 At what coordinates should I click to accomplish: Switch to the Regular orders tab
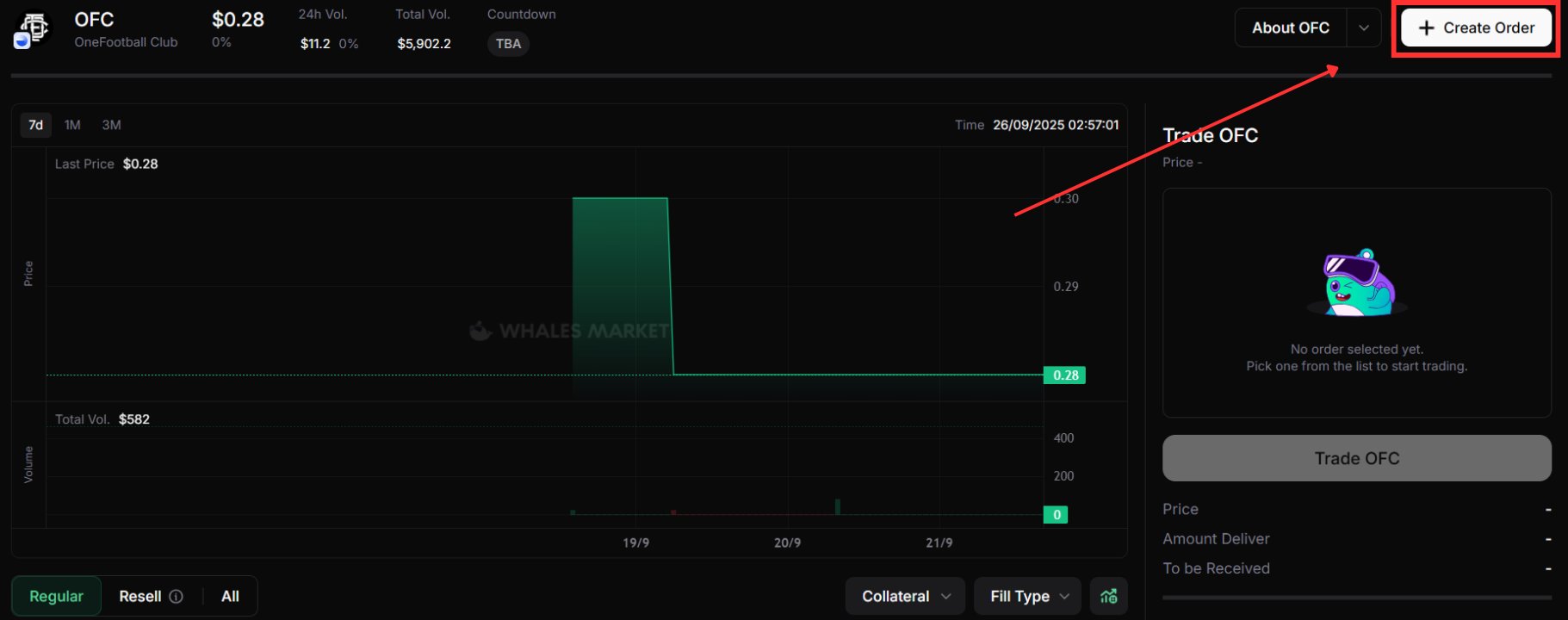57,596
